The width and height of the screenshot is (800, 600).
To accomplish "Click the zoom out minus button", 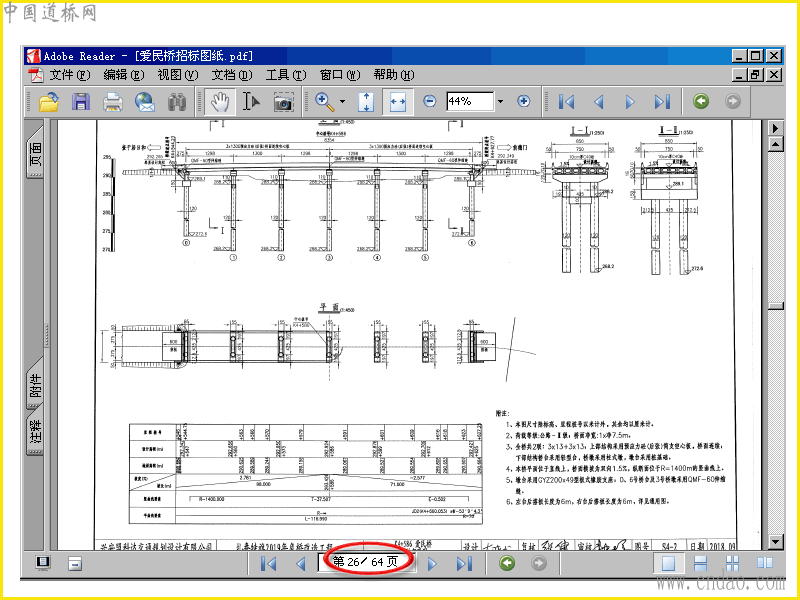I will (430, 101).
